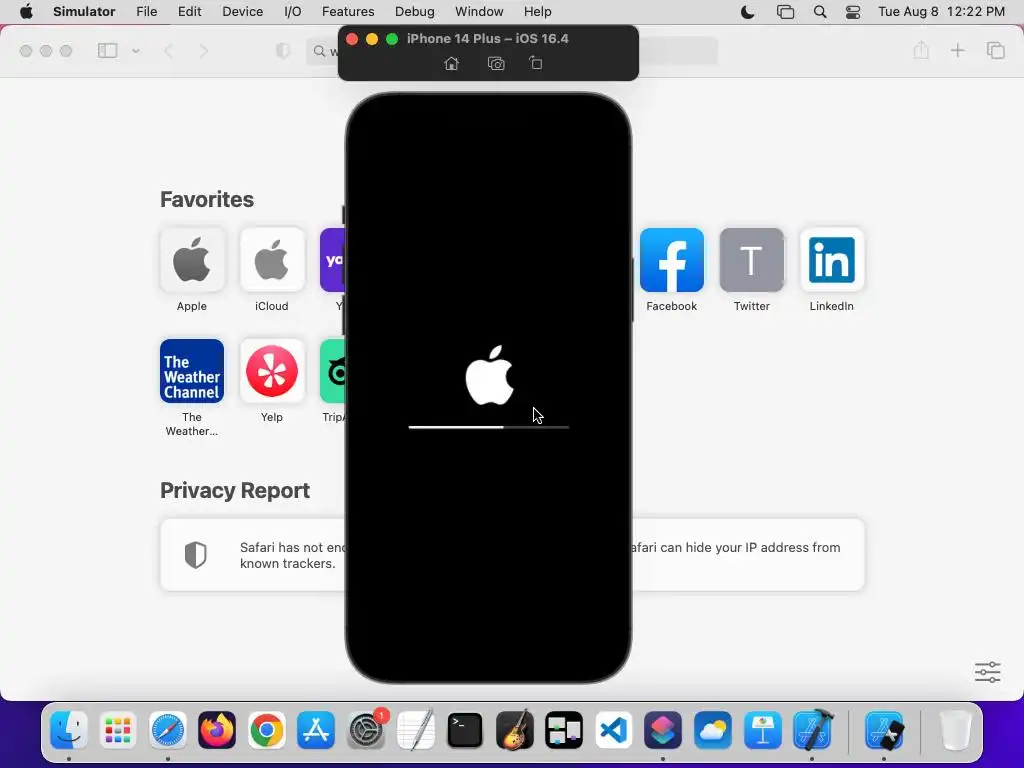The image size is (1024, 768).
Task: Open Weather app from the Dock
Action: click(713, 729)
